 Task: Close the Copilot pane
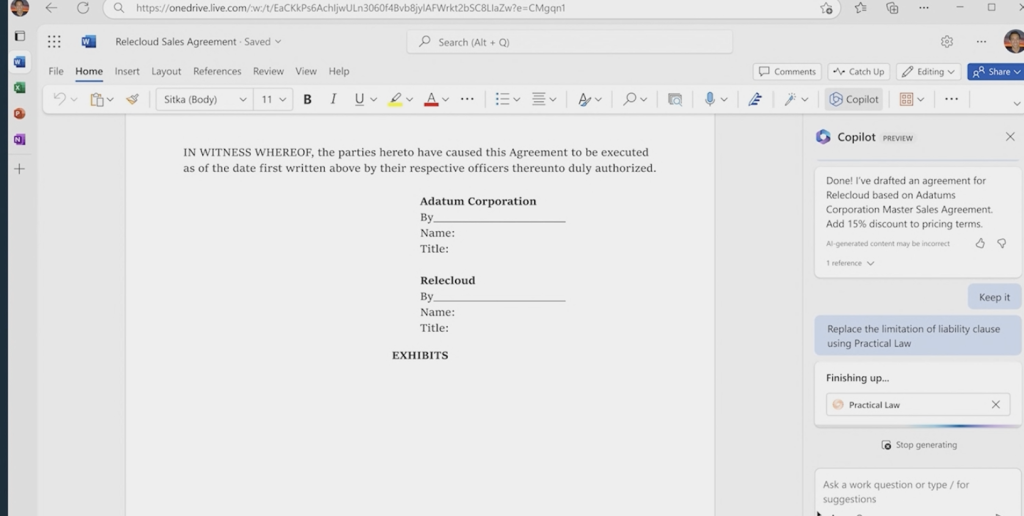(x=1010, y=137)
